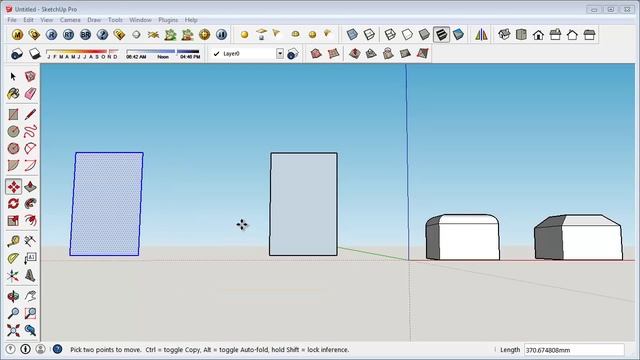
Task: Select the highlighted blue rectangle face
Action: click(107, 204)
